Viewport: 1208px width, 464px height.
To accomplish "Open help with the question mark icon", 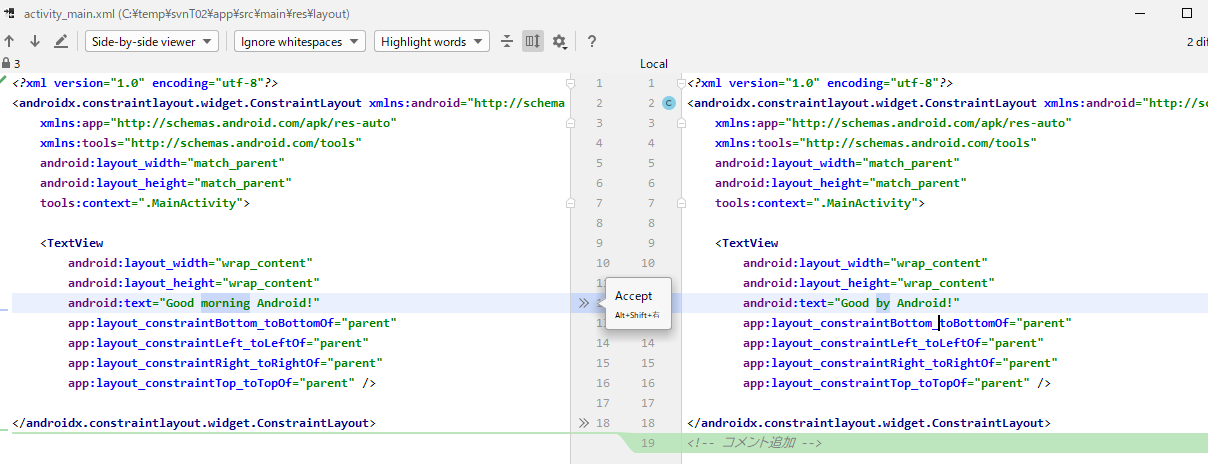I will (592, 42).
